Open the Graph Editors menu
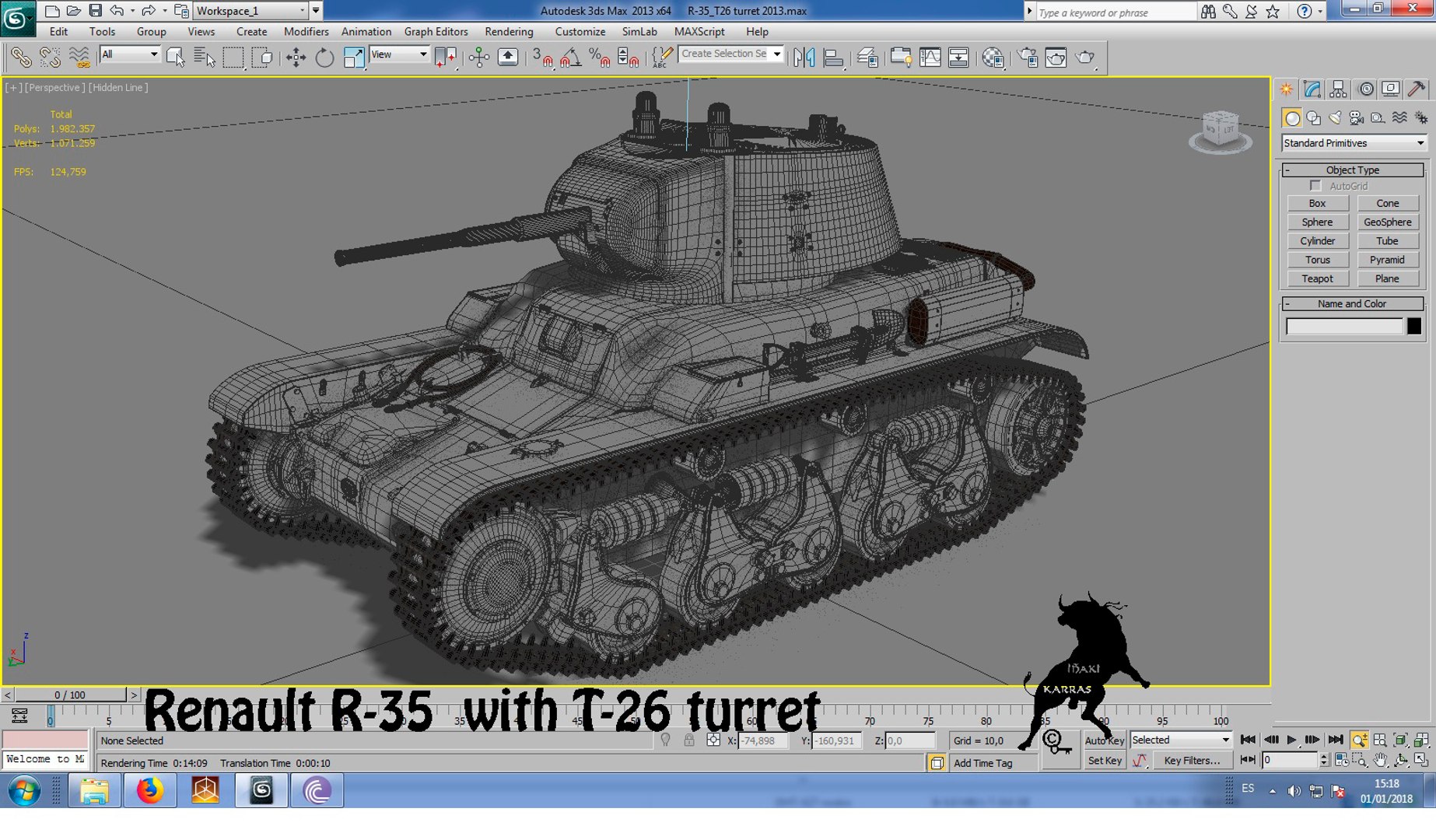 pyautogui.click(x=436, y=32)
